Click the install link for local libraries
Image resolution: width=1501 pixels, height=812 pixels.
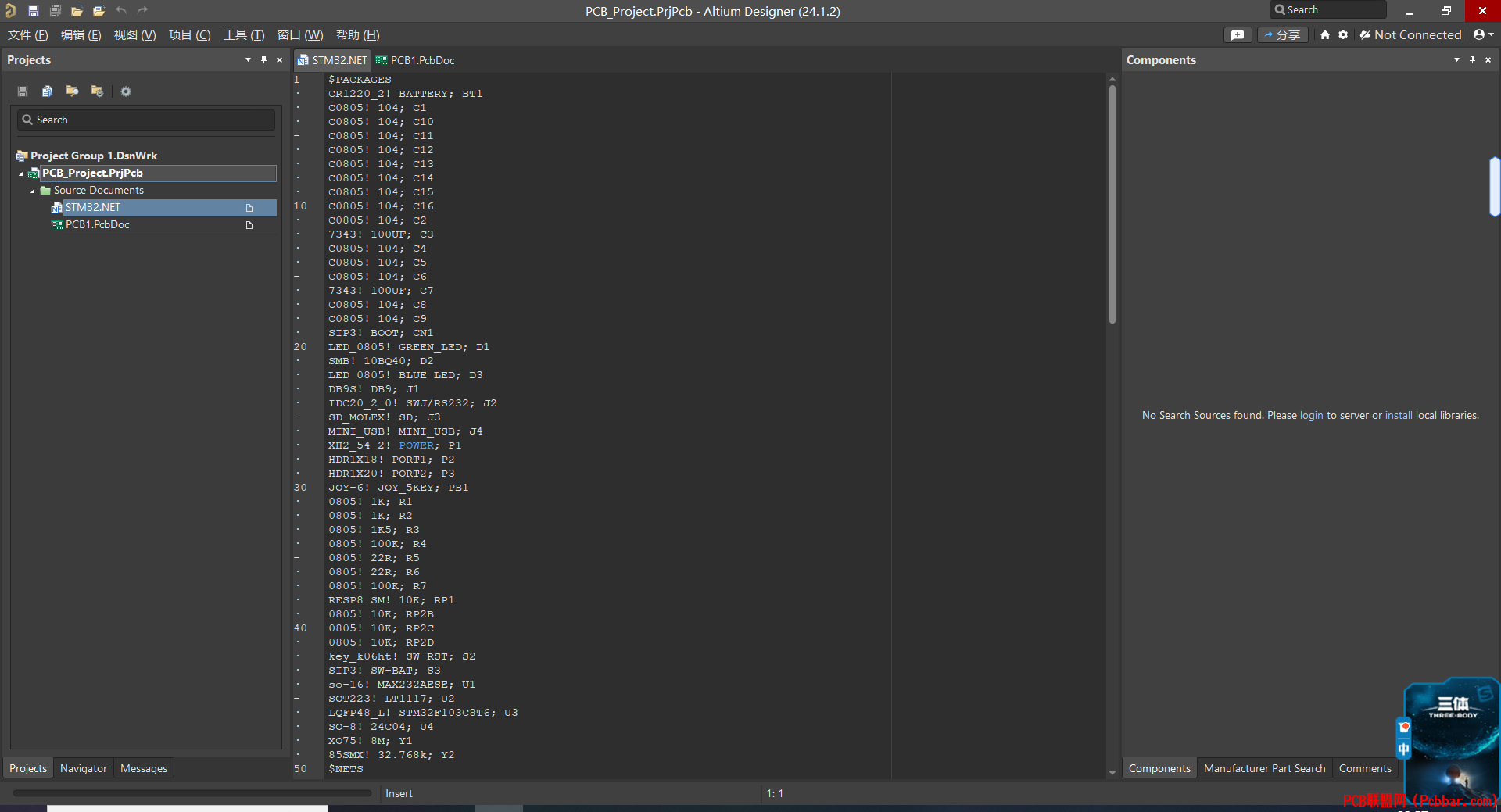(1399, 416)
